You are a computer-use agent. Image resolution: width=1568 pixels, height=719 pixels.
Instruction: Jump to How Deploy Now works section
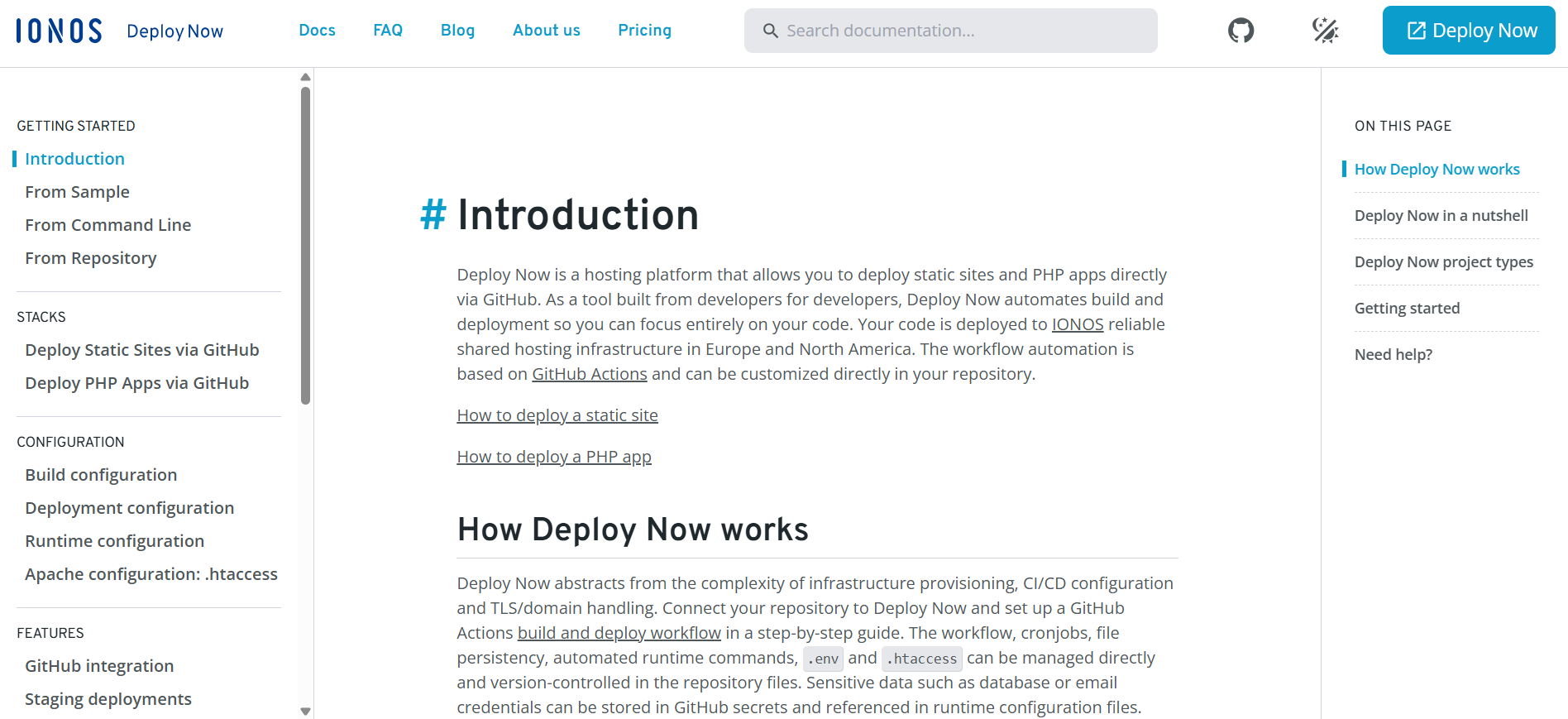click(1437, 170)
